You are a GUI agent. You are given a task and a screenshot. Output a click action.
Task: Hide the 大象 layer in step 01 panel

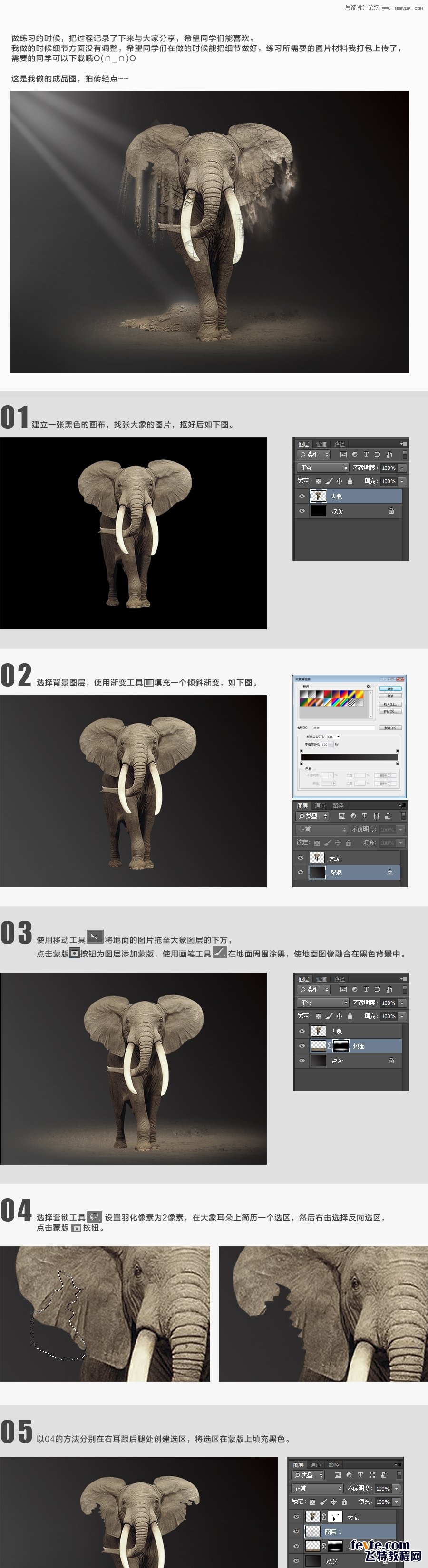pos(302,497)
